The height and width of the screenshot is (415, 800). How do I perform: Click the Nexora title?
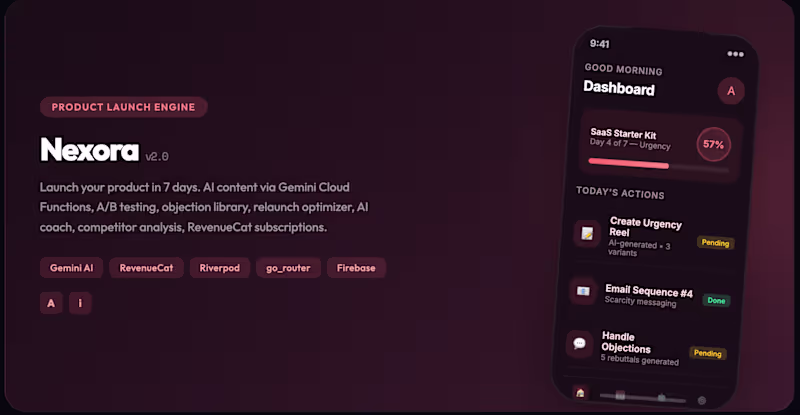[89, 150]
